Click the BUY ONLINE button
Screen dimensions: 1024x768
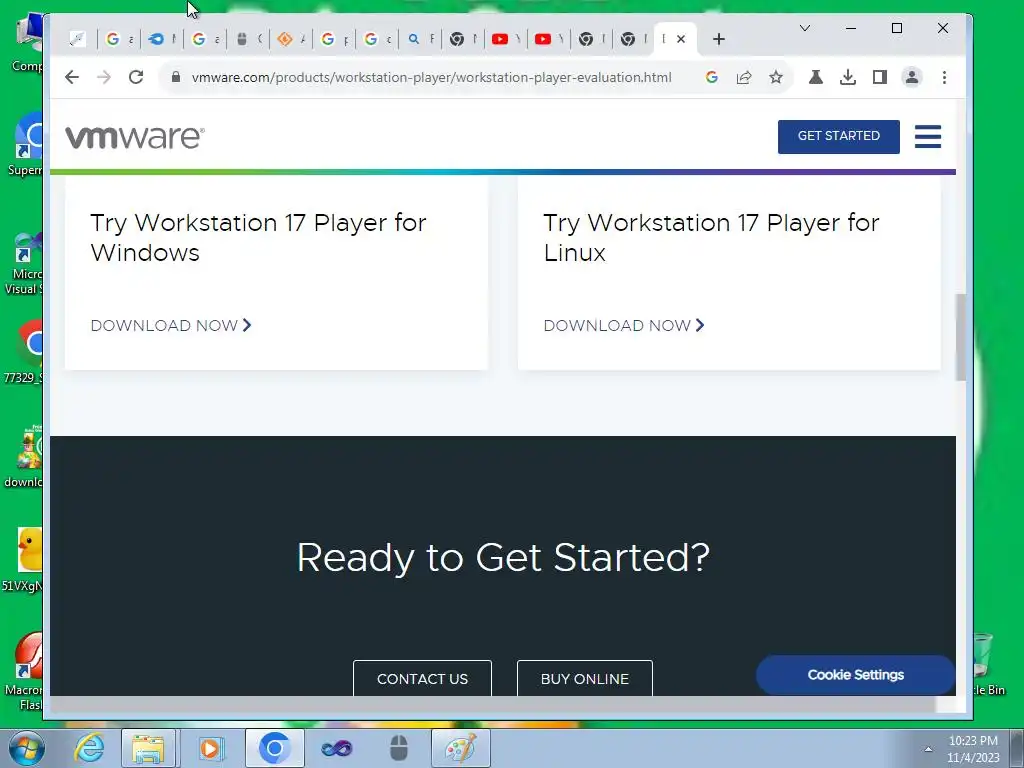tap(584, 678)
